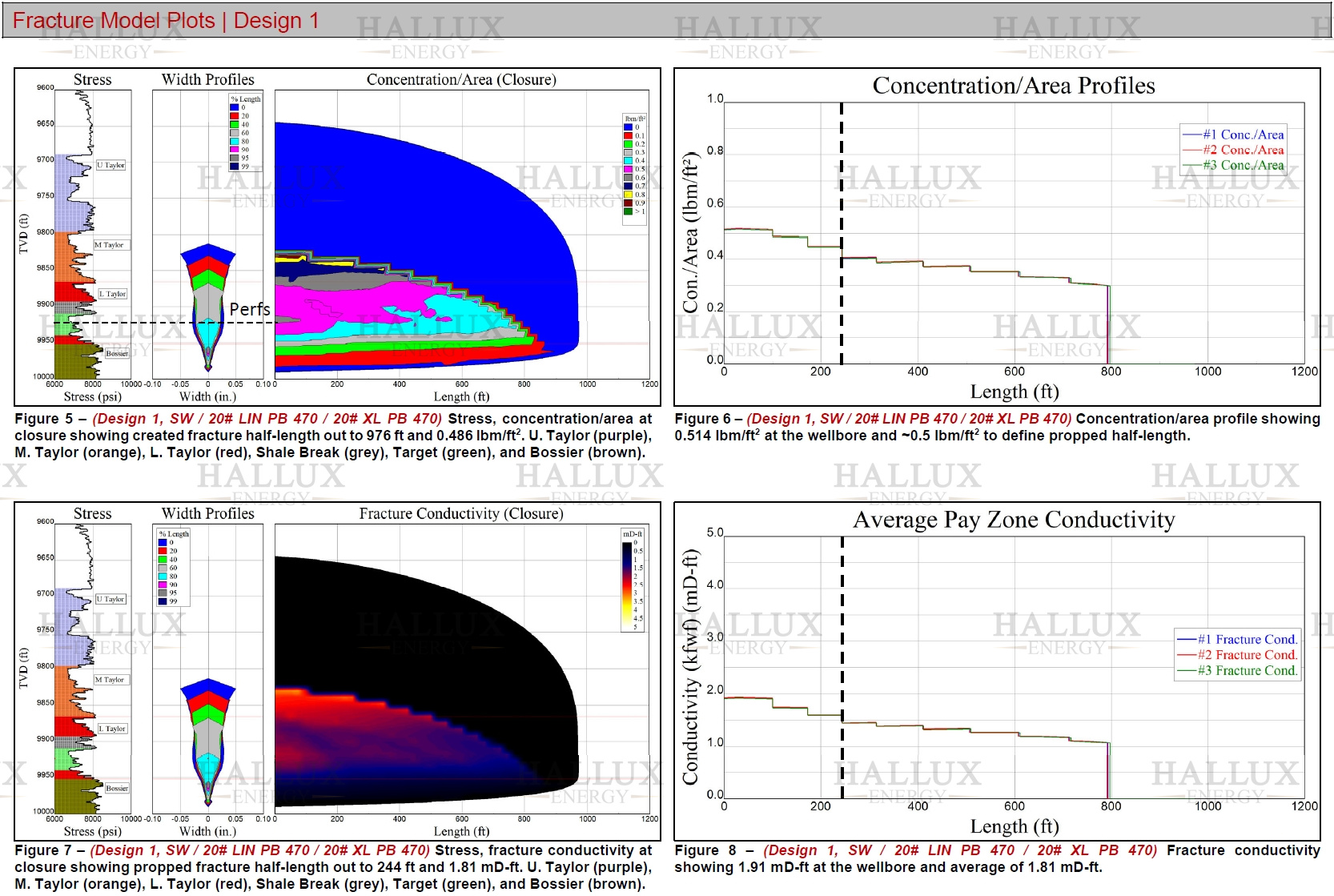Select the 'L Taylor' label in Figure 7 stress plot
1334x896 pixels.
(112, 729)
